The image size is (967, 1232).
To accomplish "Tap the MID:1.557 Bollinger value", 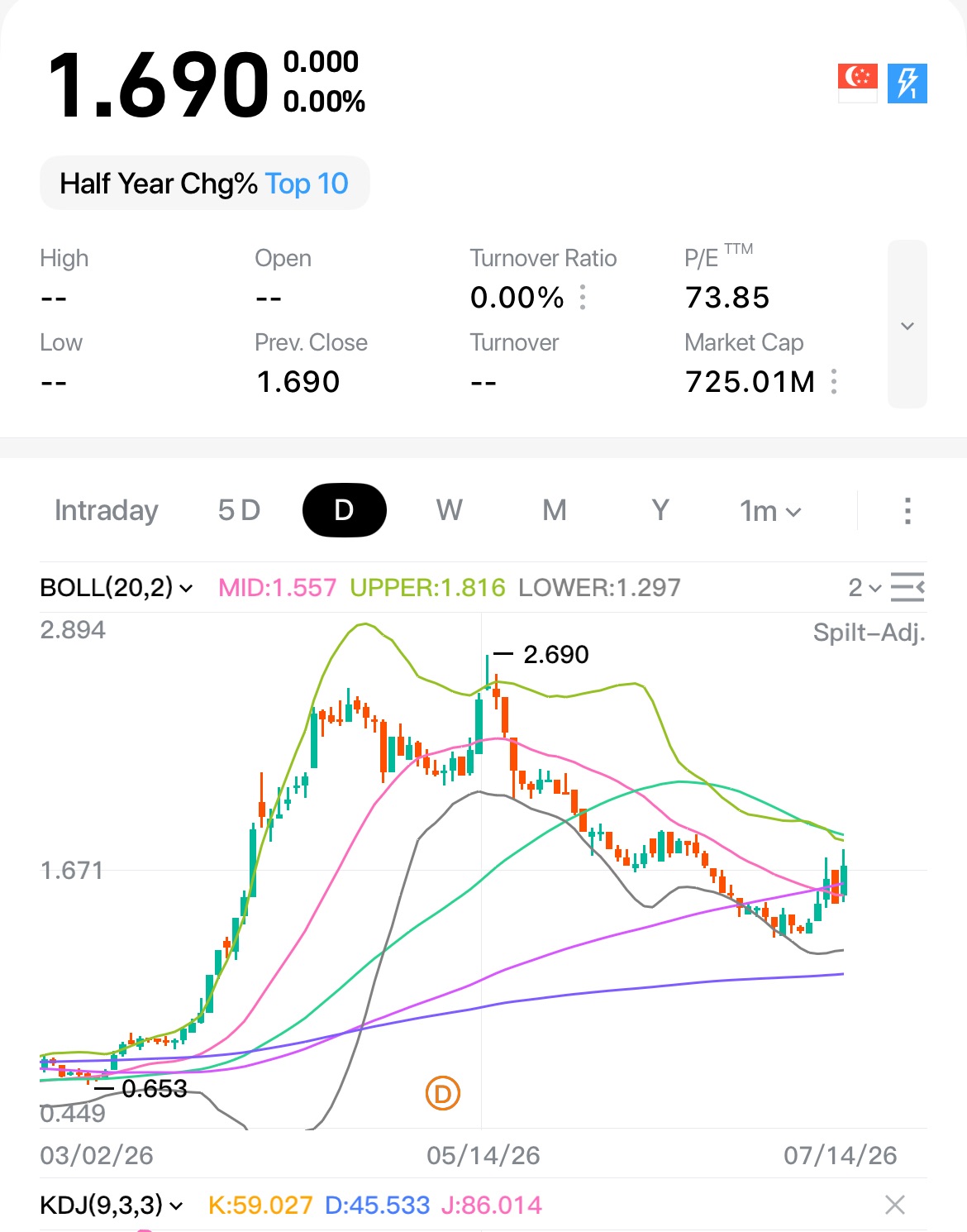I will point(278,588).
